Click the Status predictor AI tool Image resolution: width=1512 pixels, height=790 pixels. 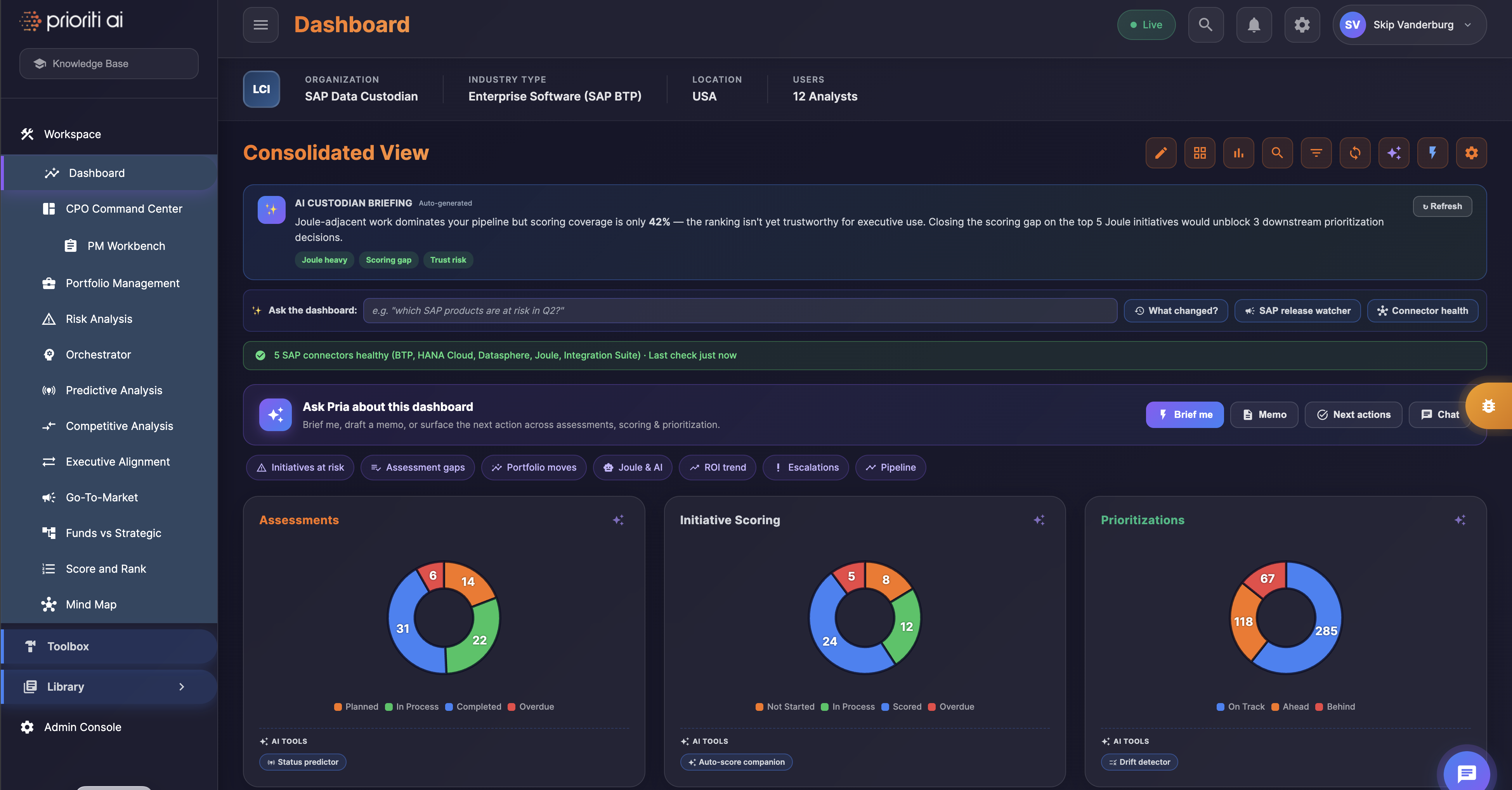[x=303, y=762]
